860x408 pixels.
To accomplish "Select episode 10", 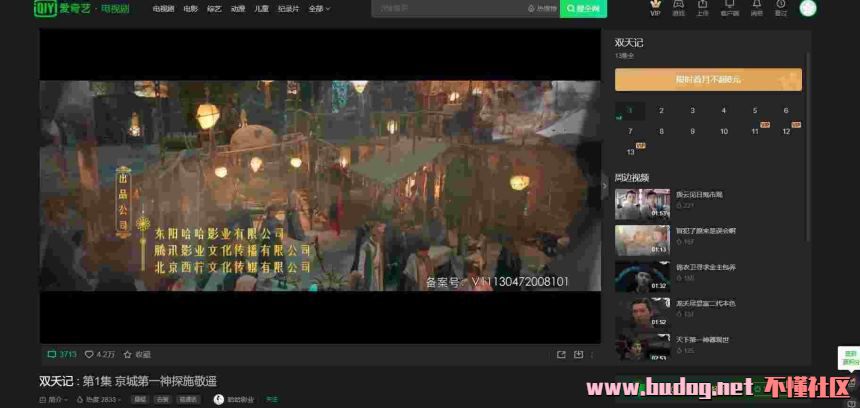I will click(x=723, y=131).
